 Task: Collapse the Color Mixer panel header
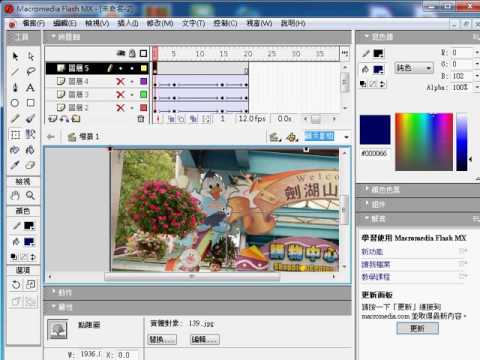tap(418, 37)
